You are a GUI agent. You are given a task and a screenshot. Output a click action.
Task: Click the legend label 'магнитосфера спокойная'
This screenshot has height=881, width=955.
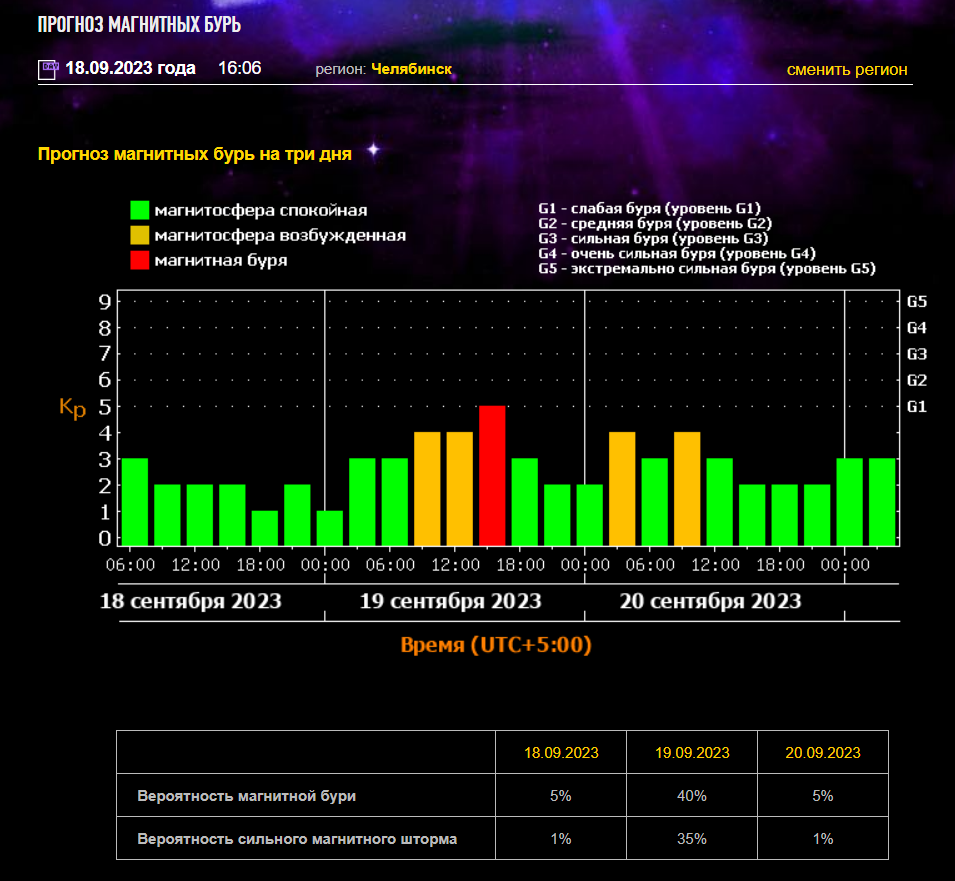coord(261,210)
